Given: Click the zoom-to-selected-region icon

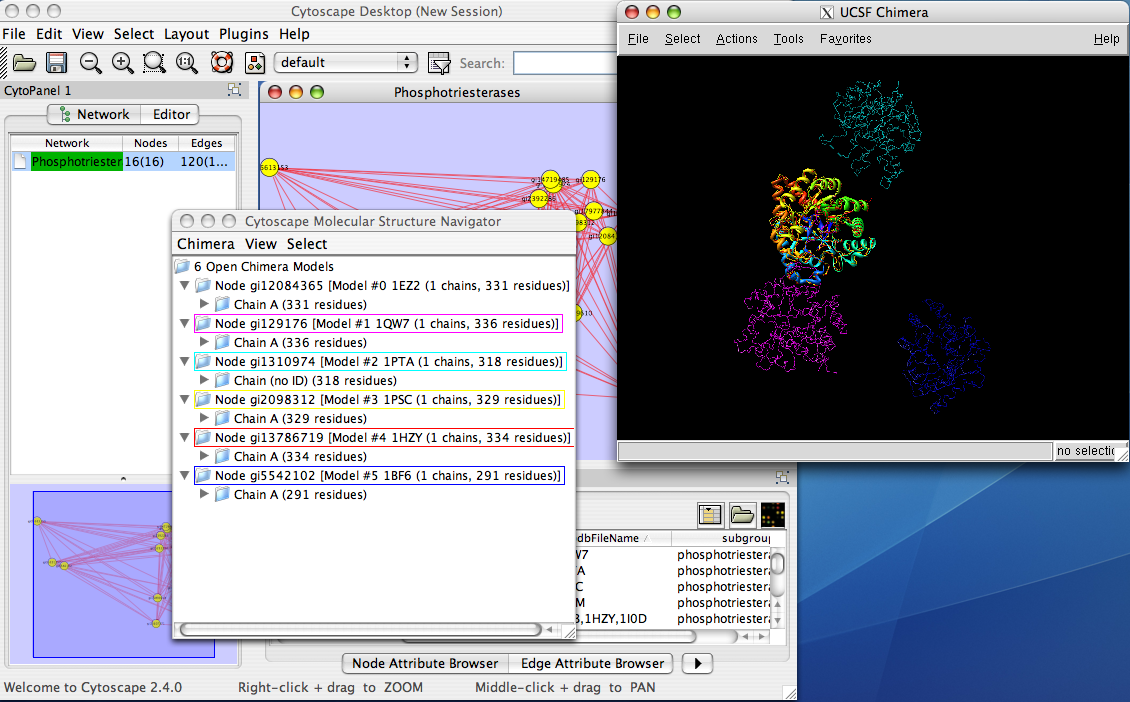Looking at the screenshot, I should 154,63.
